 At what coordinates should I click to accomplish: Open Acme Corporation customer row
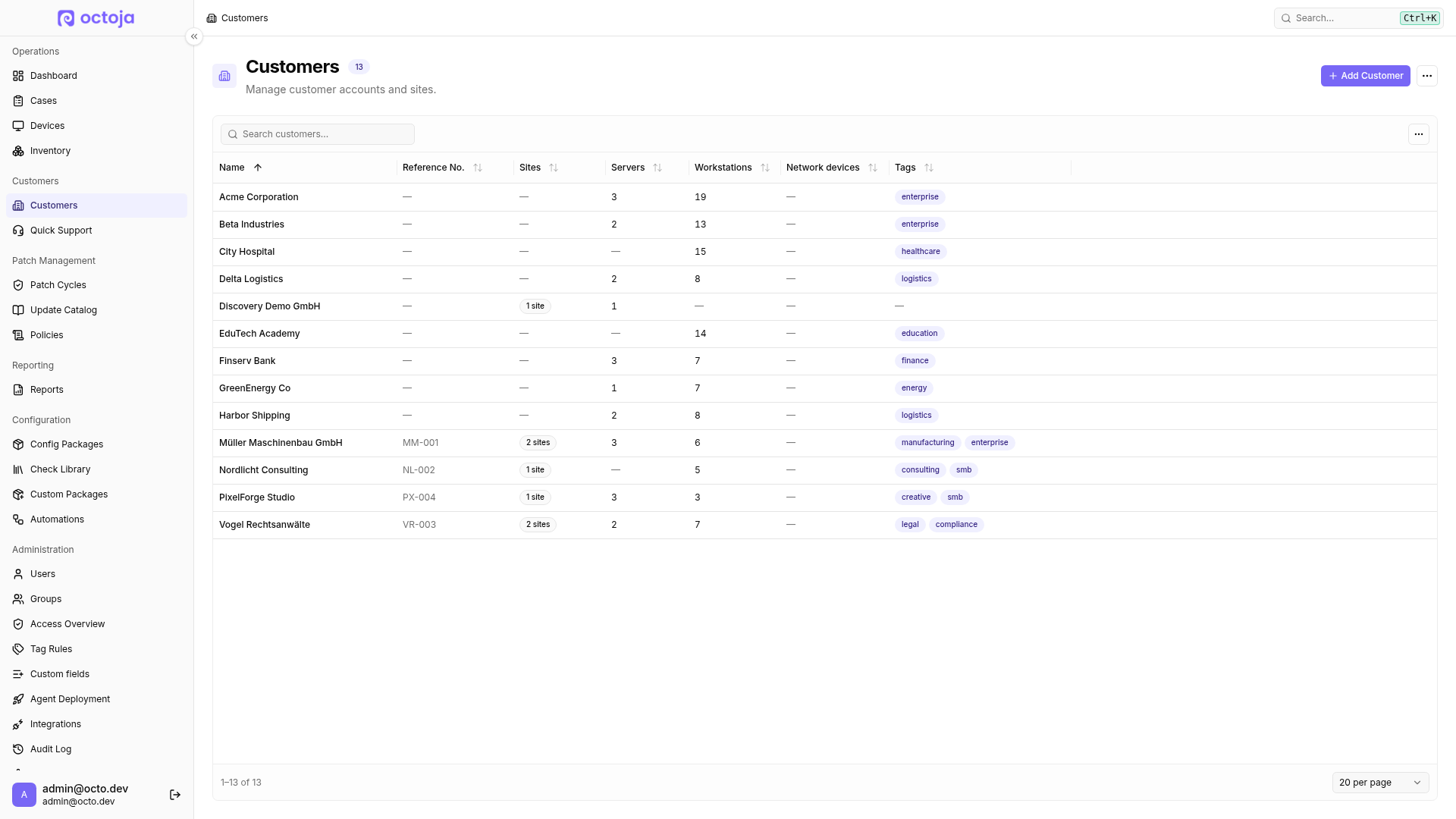pos(824,197)
